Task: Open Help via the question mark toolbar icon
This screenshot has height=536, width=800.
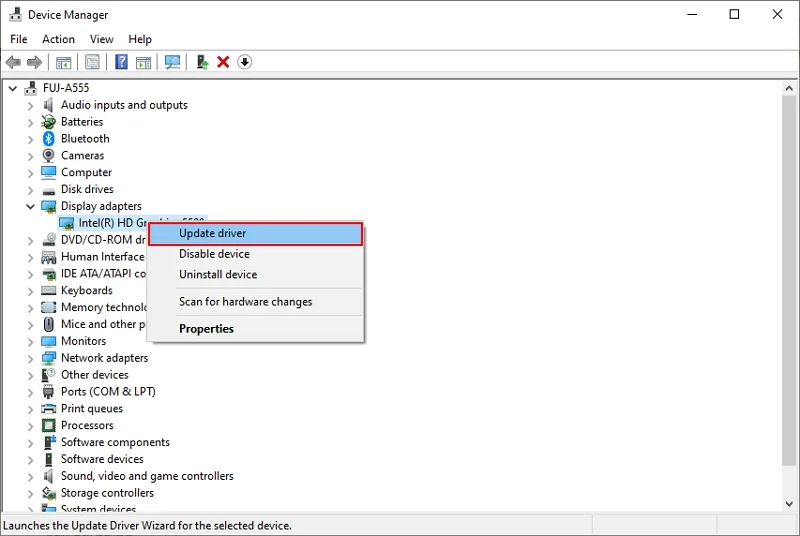Action: pos(121,62)
